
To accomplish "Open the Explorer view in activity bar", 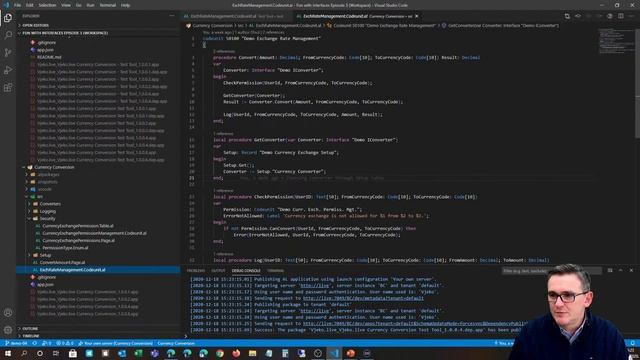I will [8, 18].
